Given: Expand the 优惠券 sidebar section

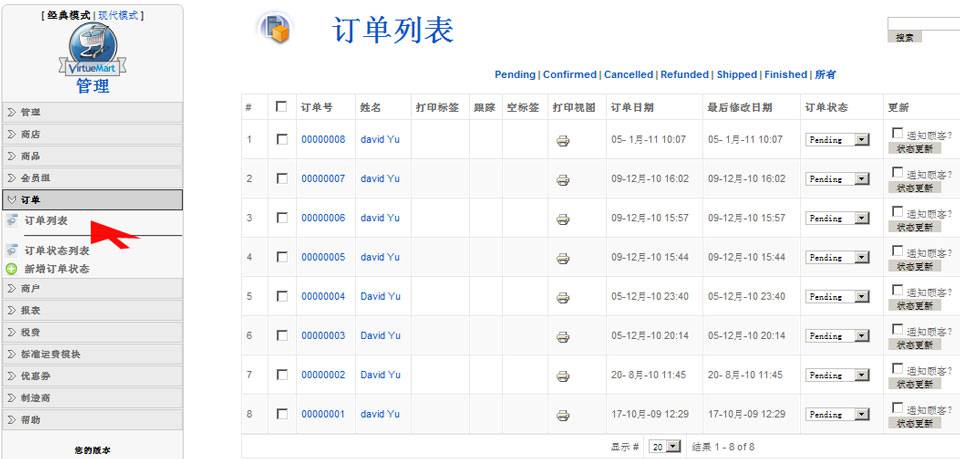Looking at the screenshot, I should (x=92, y=376).
